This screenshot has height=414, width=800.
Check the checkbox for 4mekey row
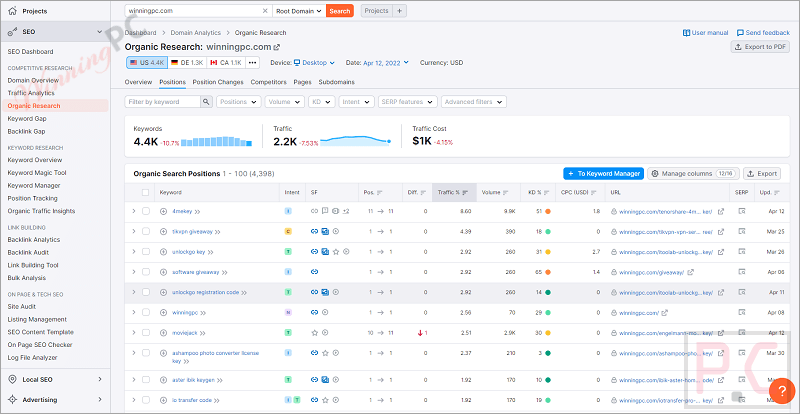tap(146, 211)
